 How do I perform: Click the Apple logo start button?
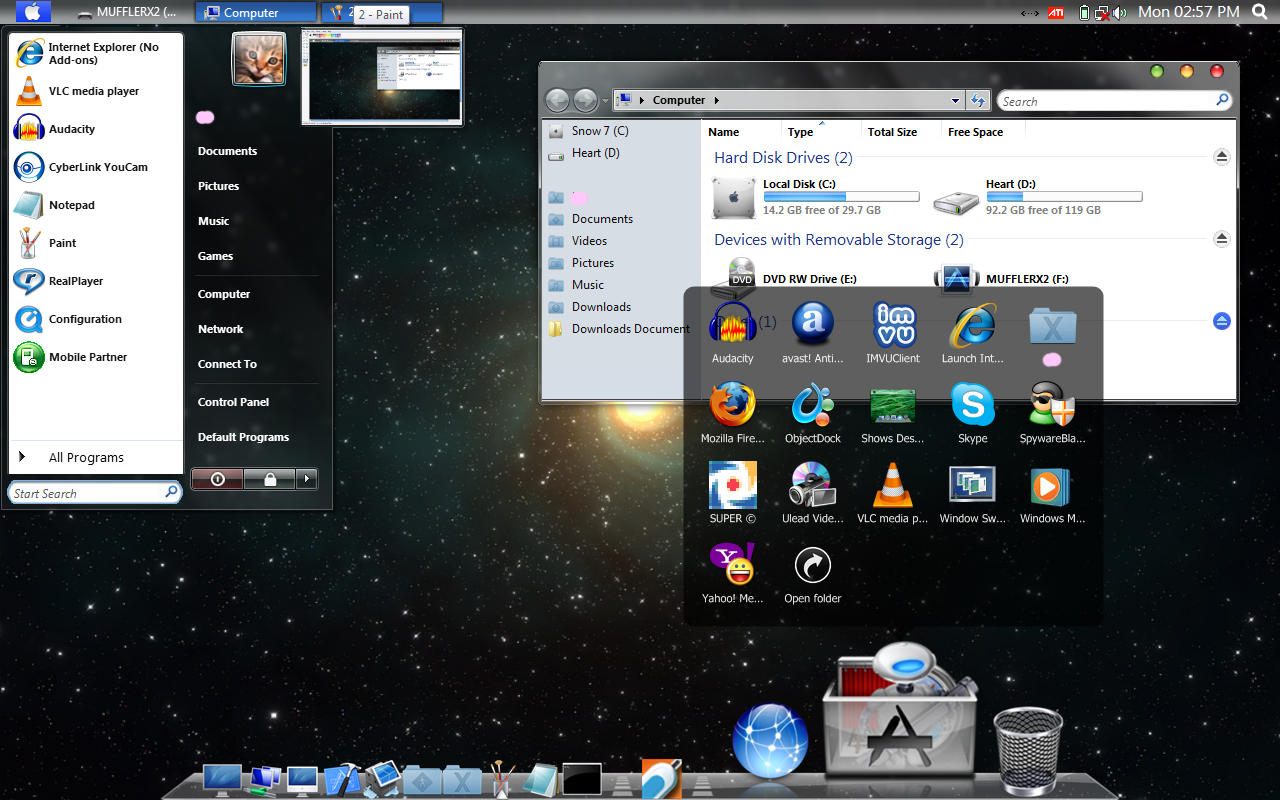(x=33, y=12)
